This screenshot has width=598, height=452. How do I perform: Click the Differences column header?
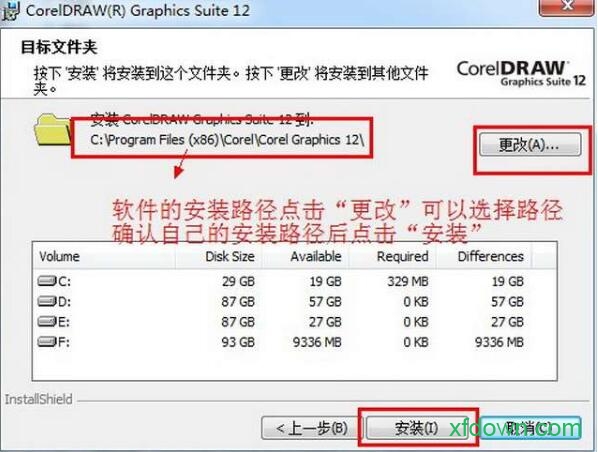tap(484, 256)
